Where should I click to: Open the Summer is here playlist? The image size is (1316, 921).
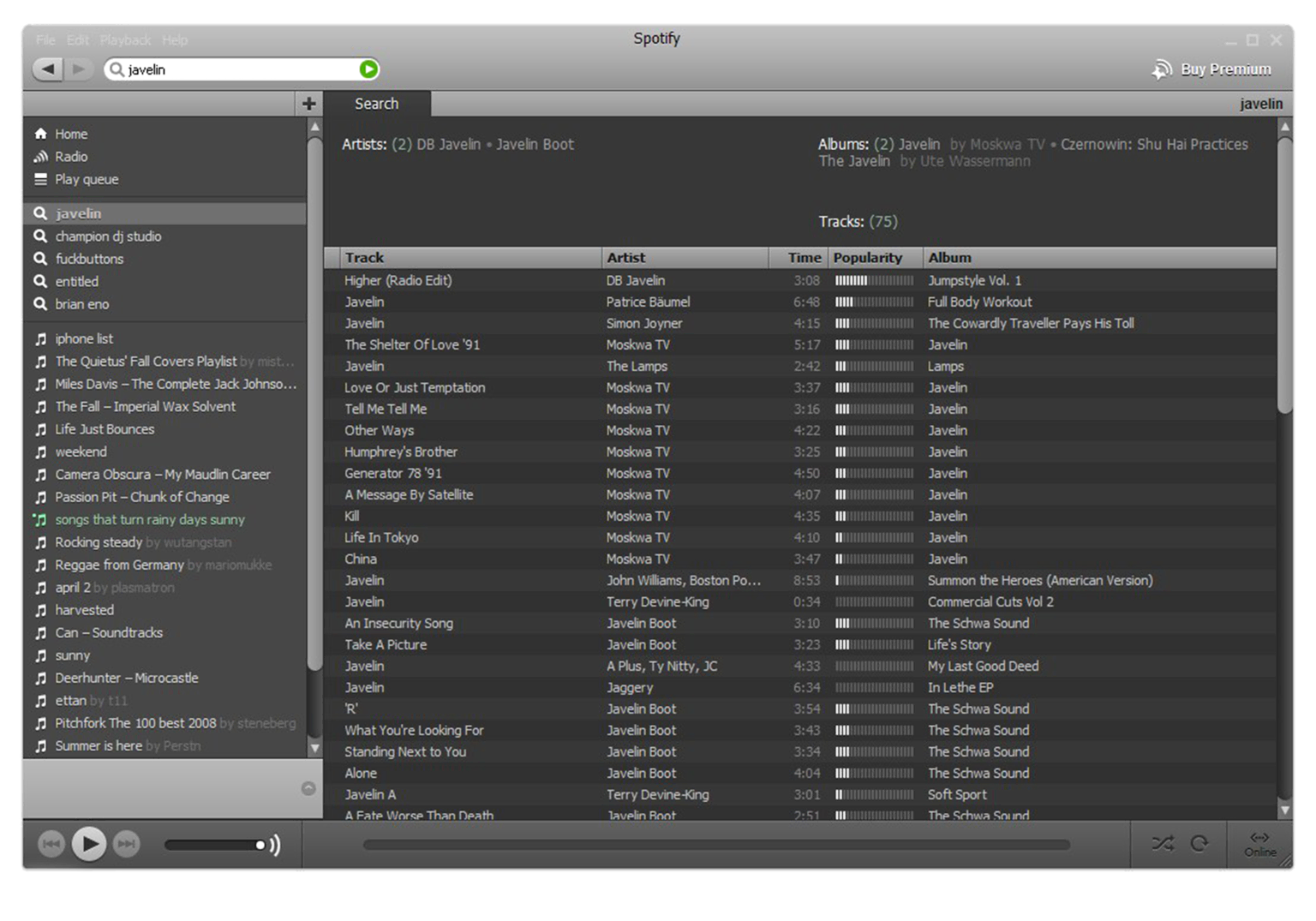point(99,745)
